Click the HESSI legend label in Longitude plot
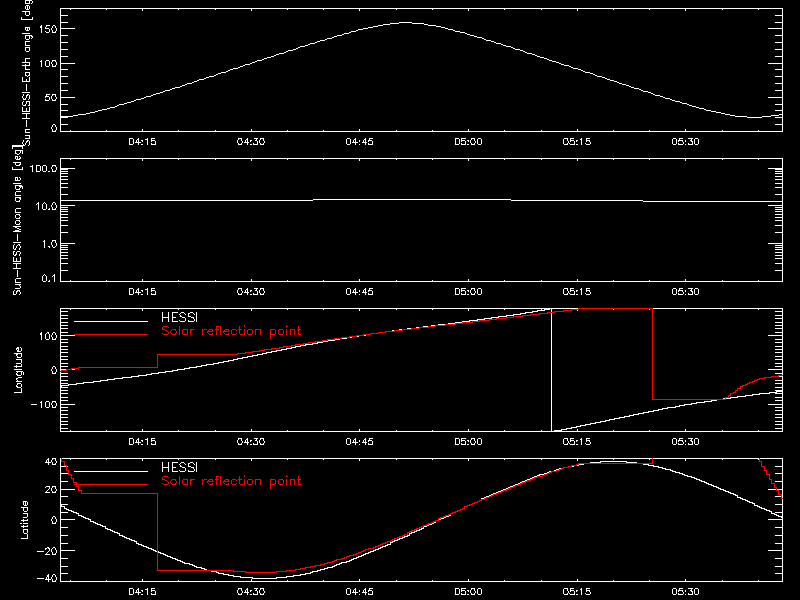The width and height of the screenshot is (800, 600). tap(179, 317)
